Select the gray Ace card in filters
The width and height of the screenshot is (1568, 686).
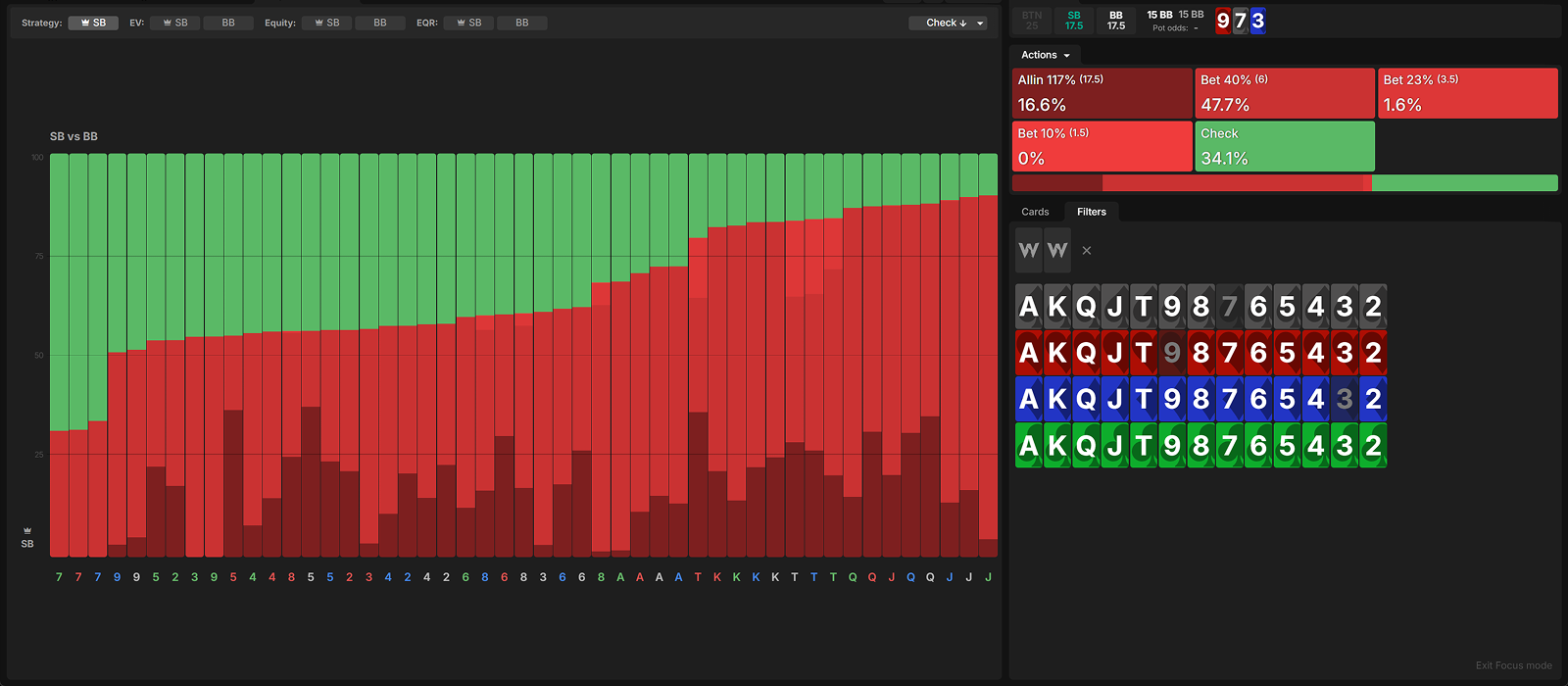(x=1028, y=307)
